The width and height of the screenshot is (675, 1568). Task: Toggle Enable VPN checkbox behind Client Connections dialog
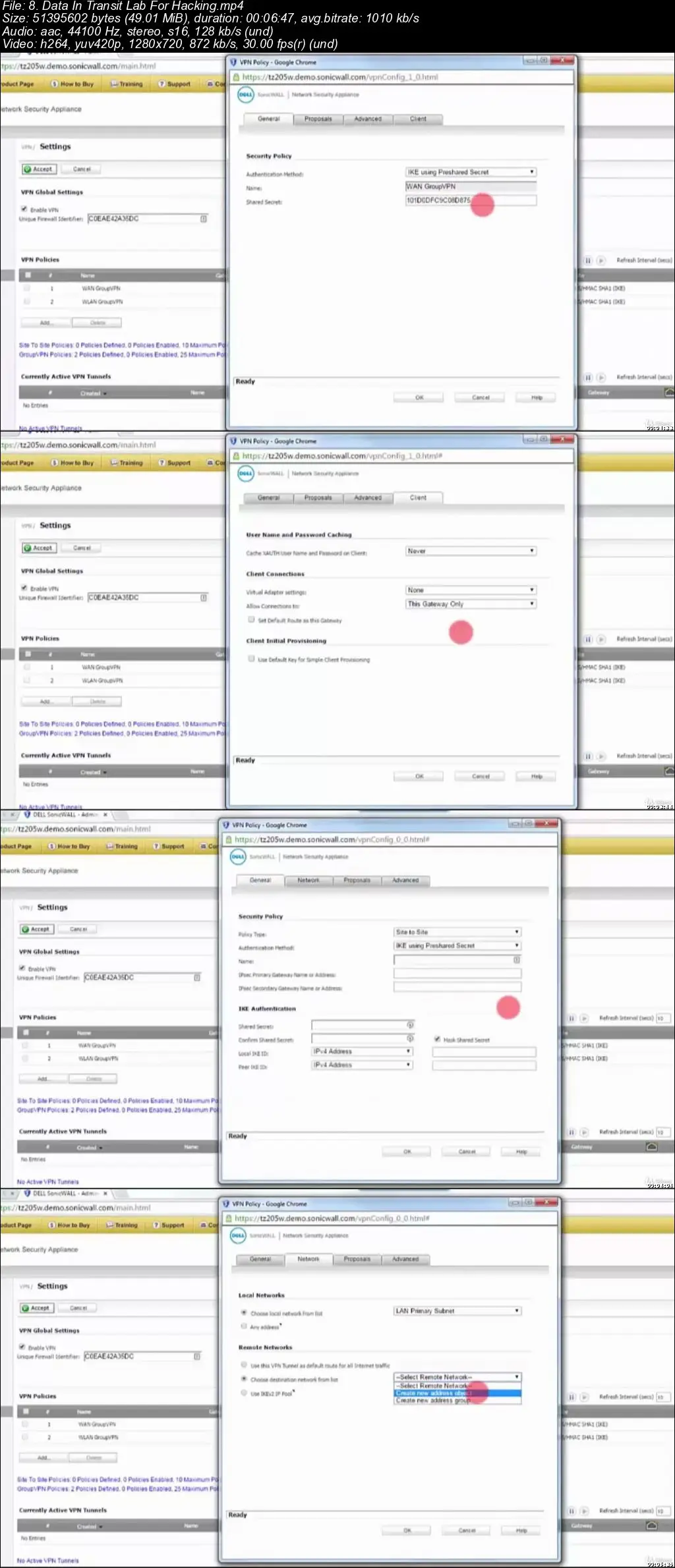coord(24,588)
